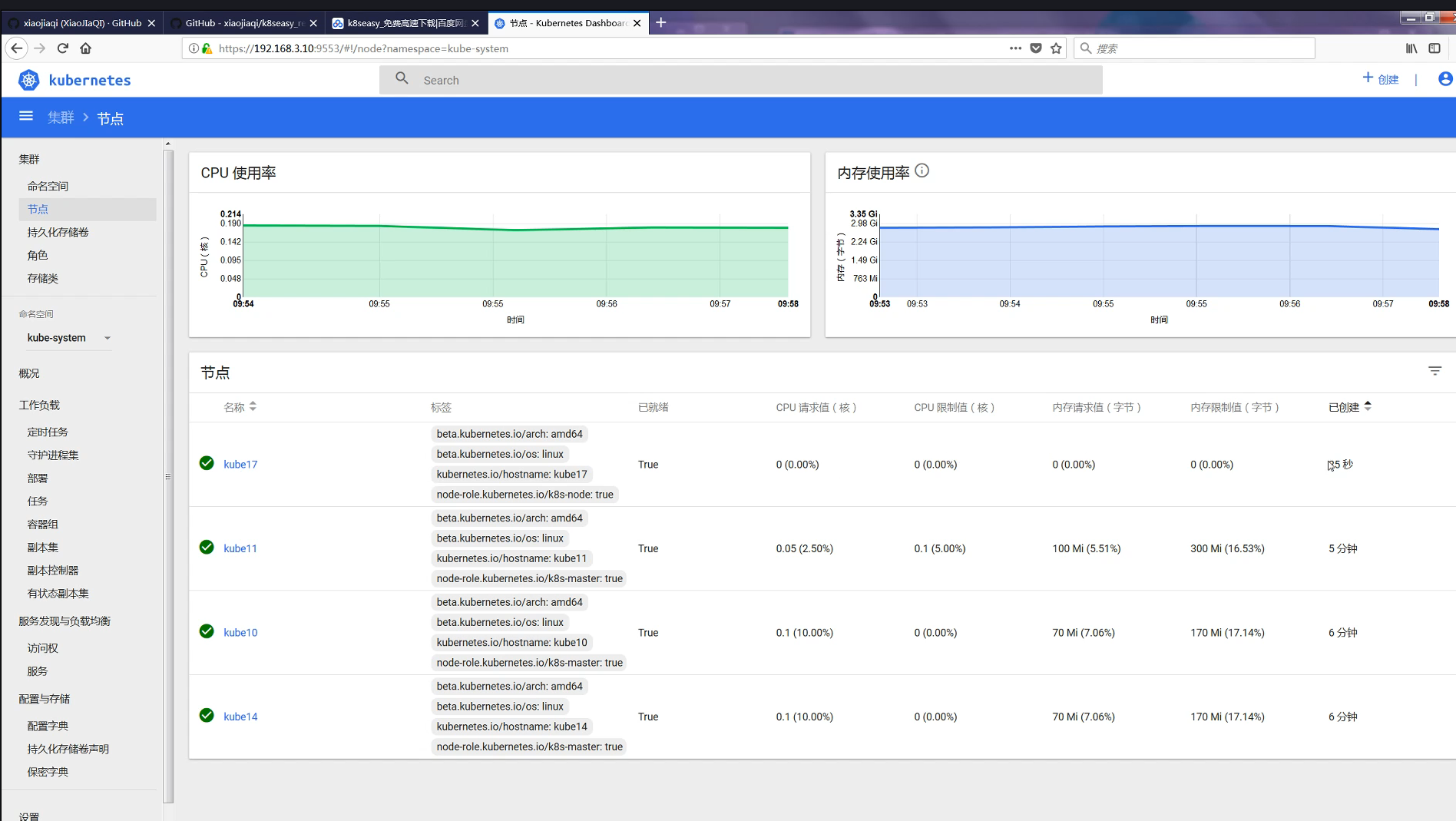This screenshot has width=1456, height=821.
Task: Click the browser 搜索 search box
Action: click(1194, 48)
